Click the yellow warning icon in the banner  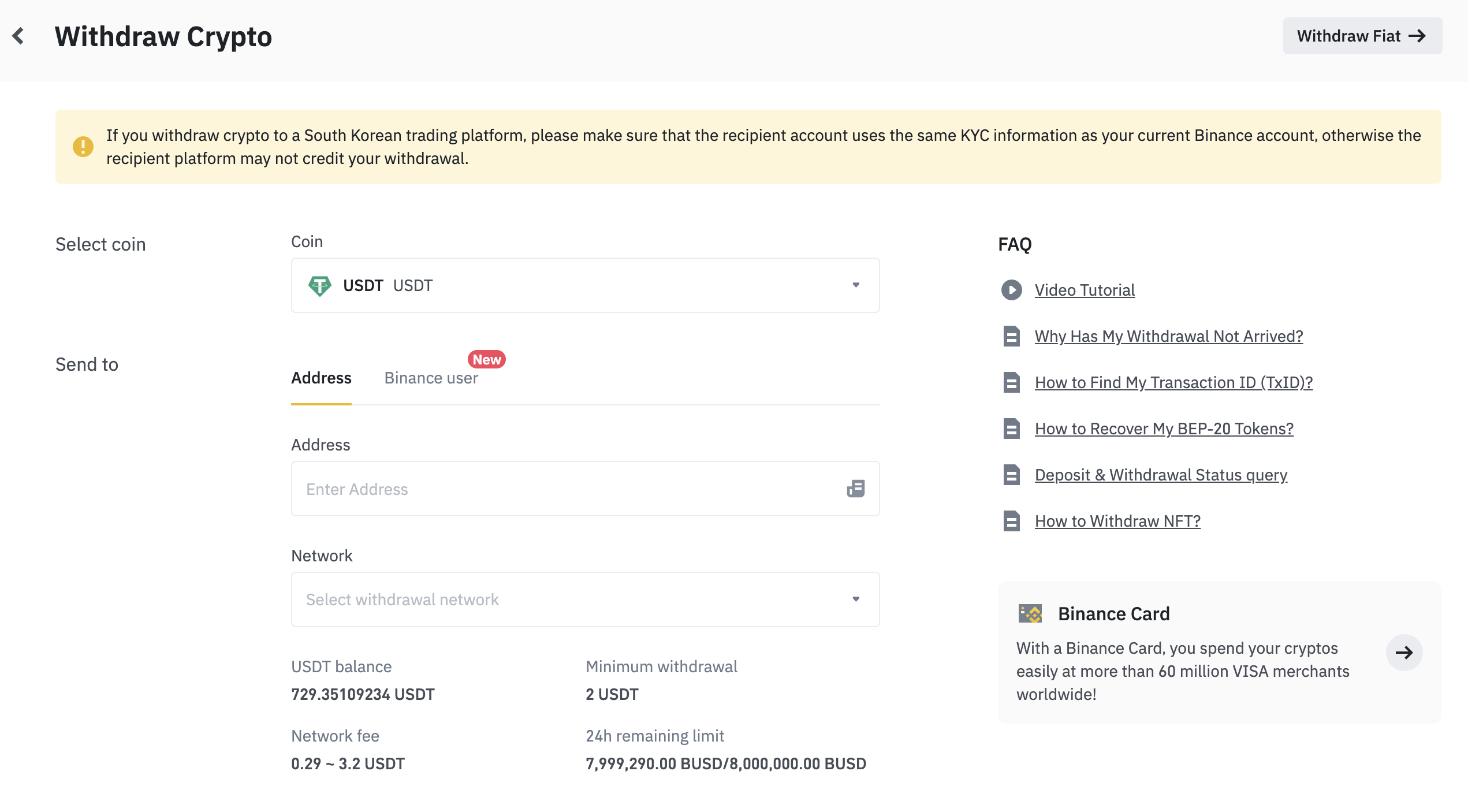click(83, 147)
